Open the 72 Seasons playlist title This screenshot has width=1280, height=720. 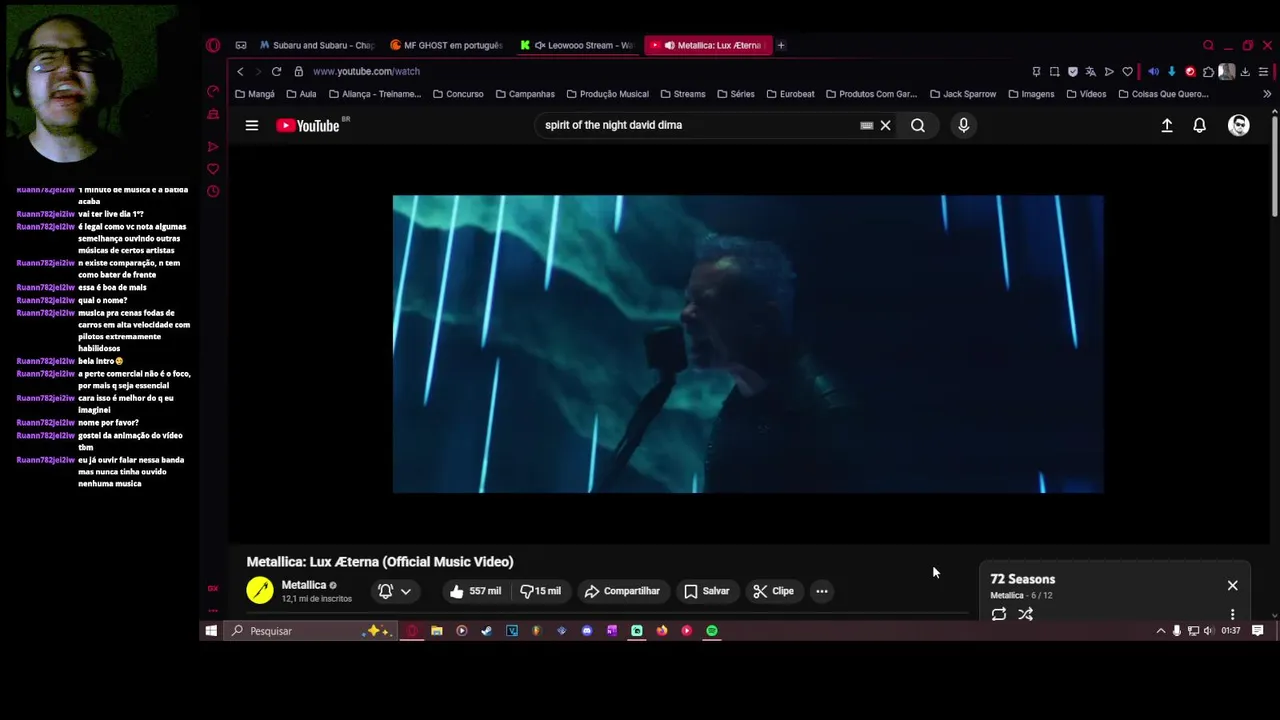click(x=1023, y=579)
